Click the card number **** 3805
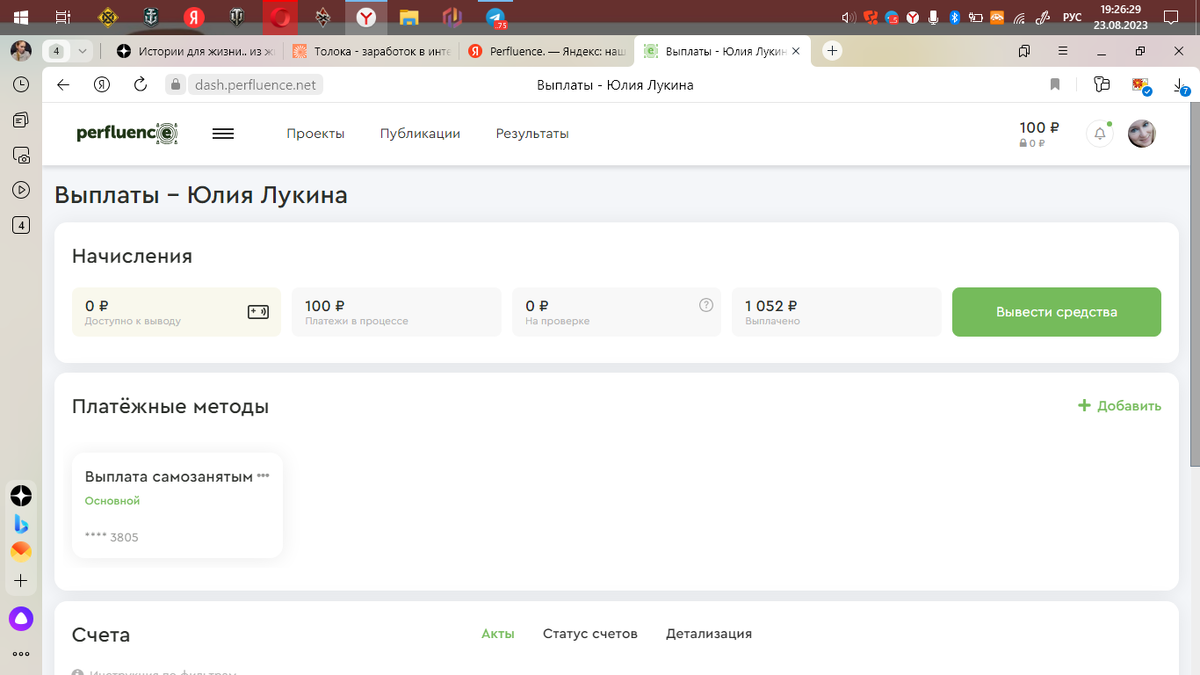The height and width of the screenshot is (675, 1200). (112, 537)
